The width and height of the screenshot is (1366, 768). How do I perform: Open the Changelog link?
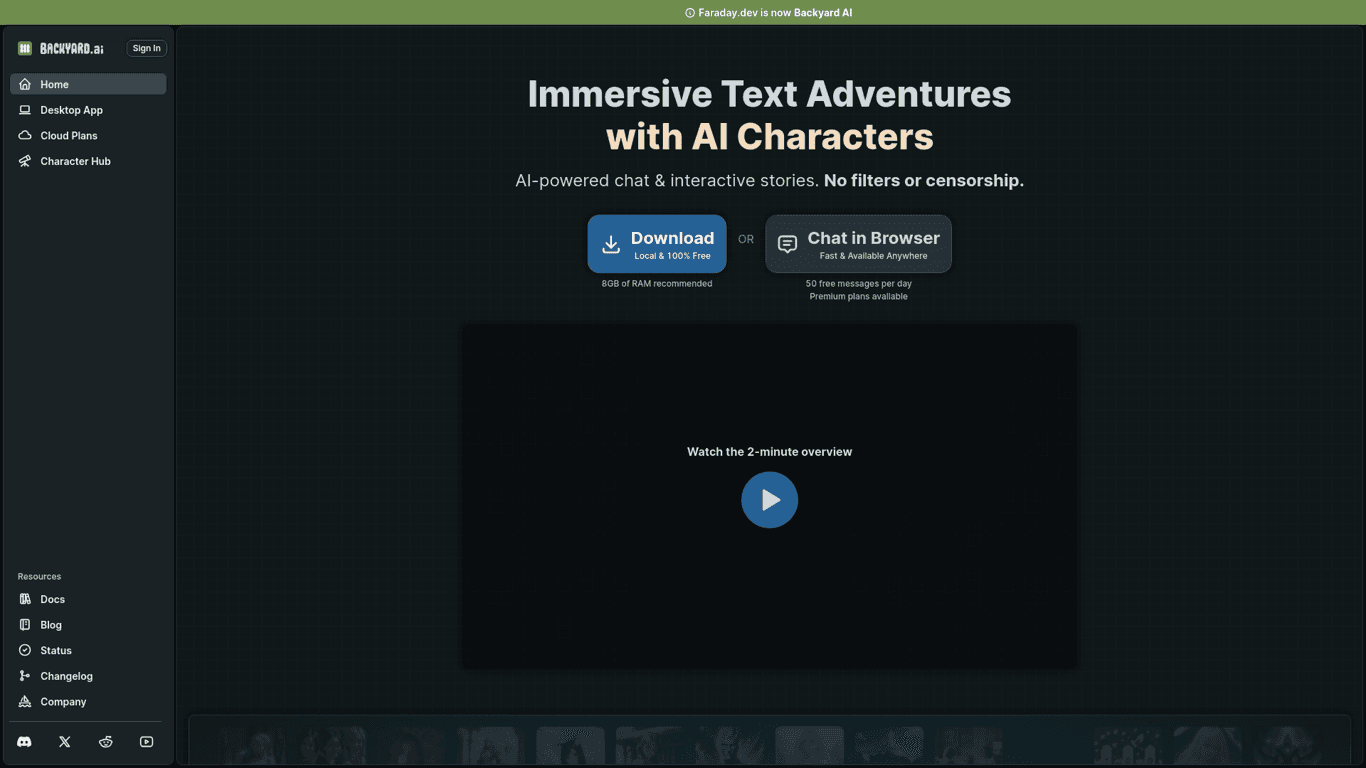coord(66,676)
